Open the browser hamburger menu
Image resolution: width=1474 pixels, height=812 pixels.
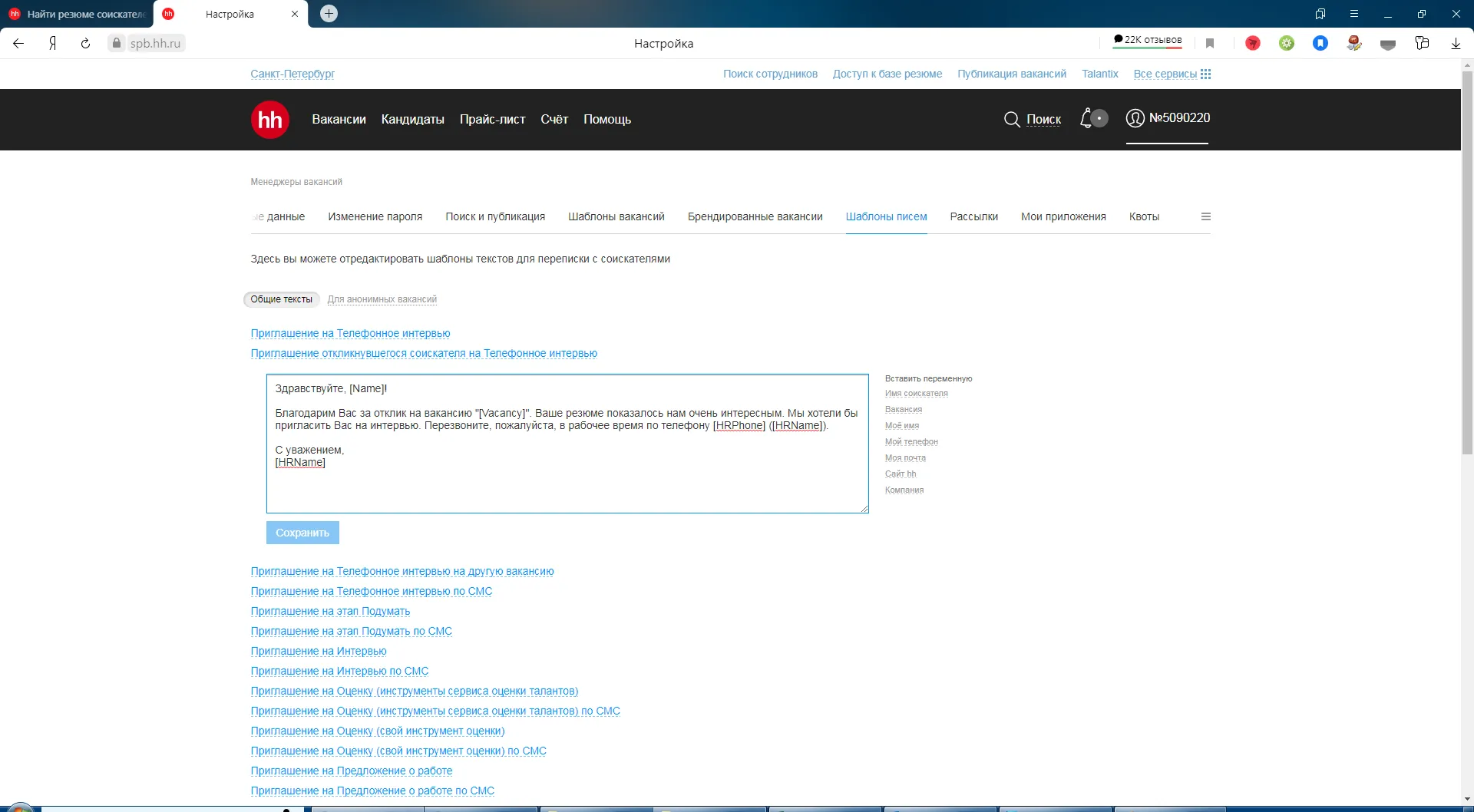1354,14
